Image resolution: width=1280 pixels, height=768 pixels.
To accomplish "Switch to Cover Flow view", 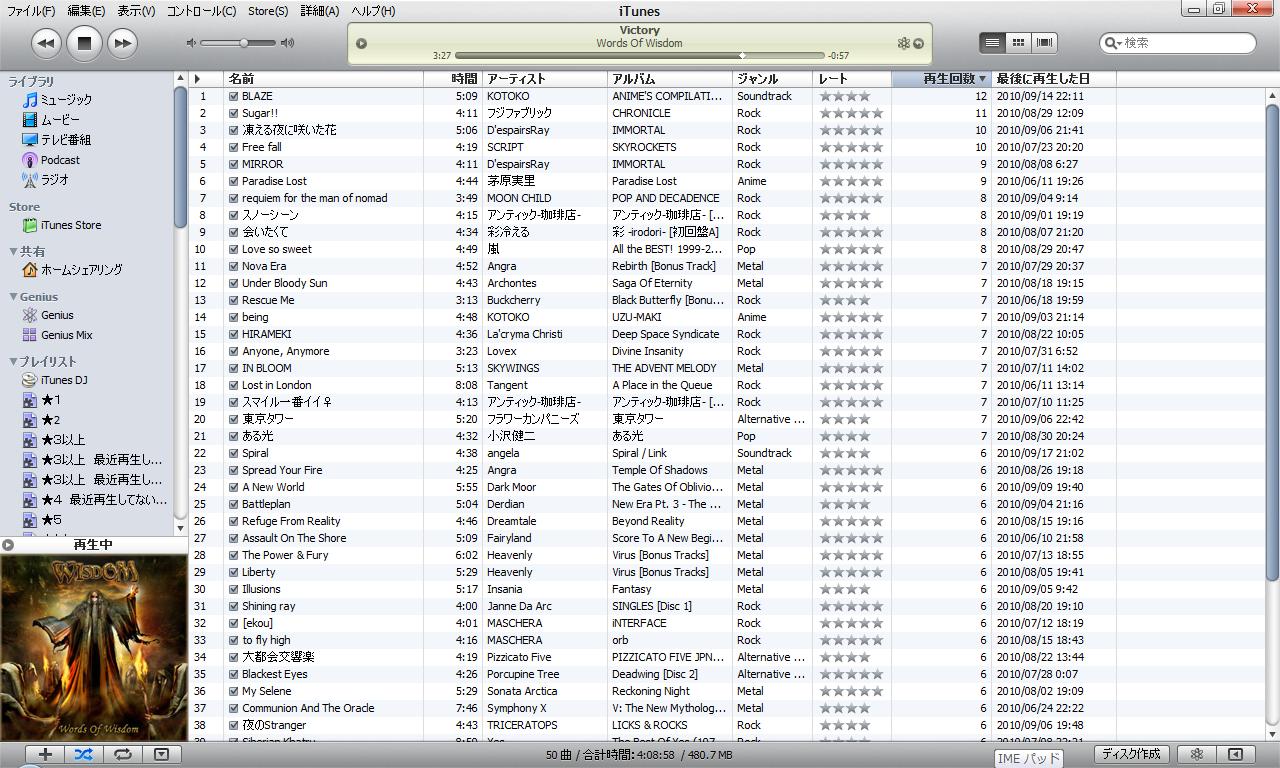I will [x=1045, y=43].
